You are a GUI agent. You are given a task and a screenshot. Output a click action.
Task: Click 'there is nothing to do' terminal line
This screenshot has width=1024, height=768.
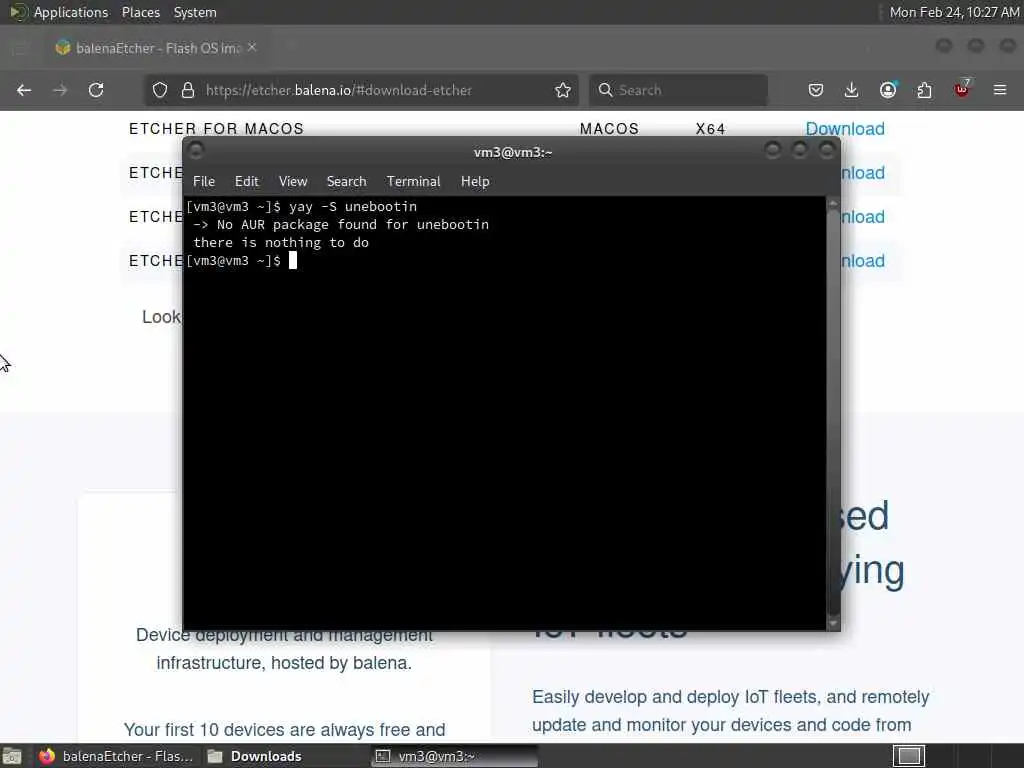281,243
